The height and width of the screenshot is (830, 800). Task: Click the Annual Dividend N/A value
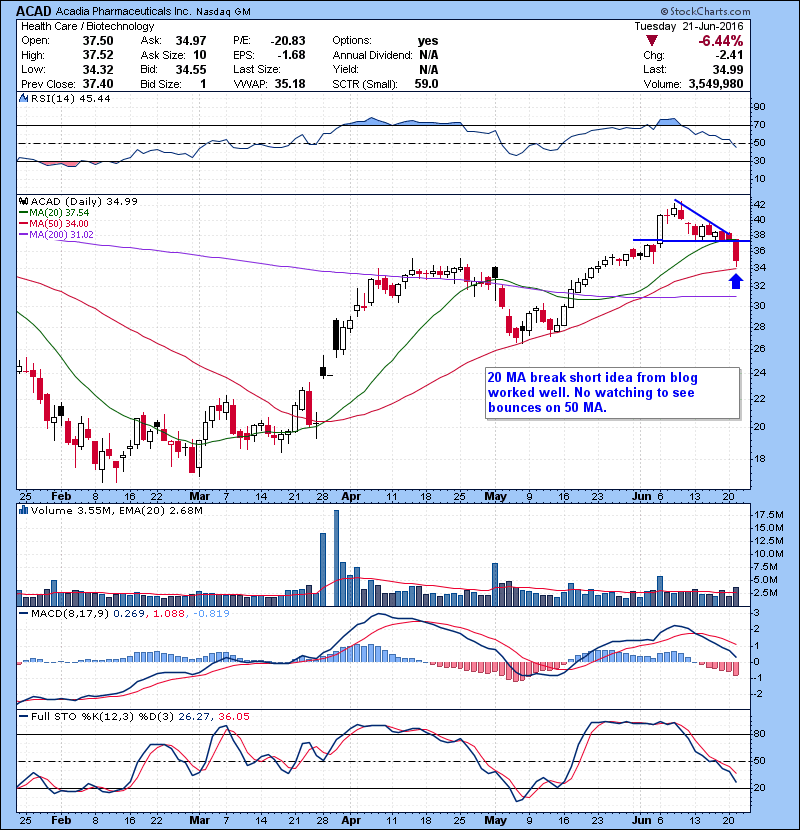[428, 55]
